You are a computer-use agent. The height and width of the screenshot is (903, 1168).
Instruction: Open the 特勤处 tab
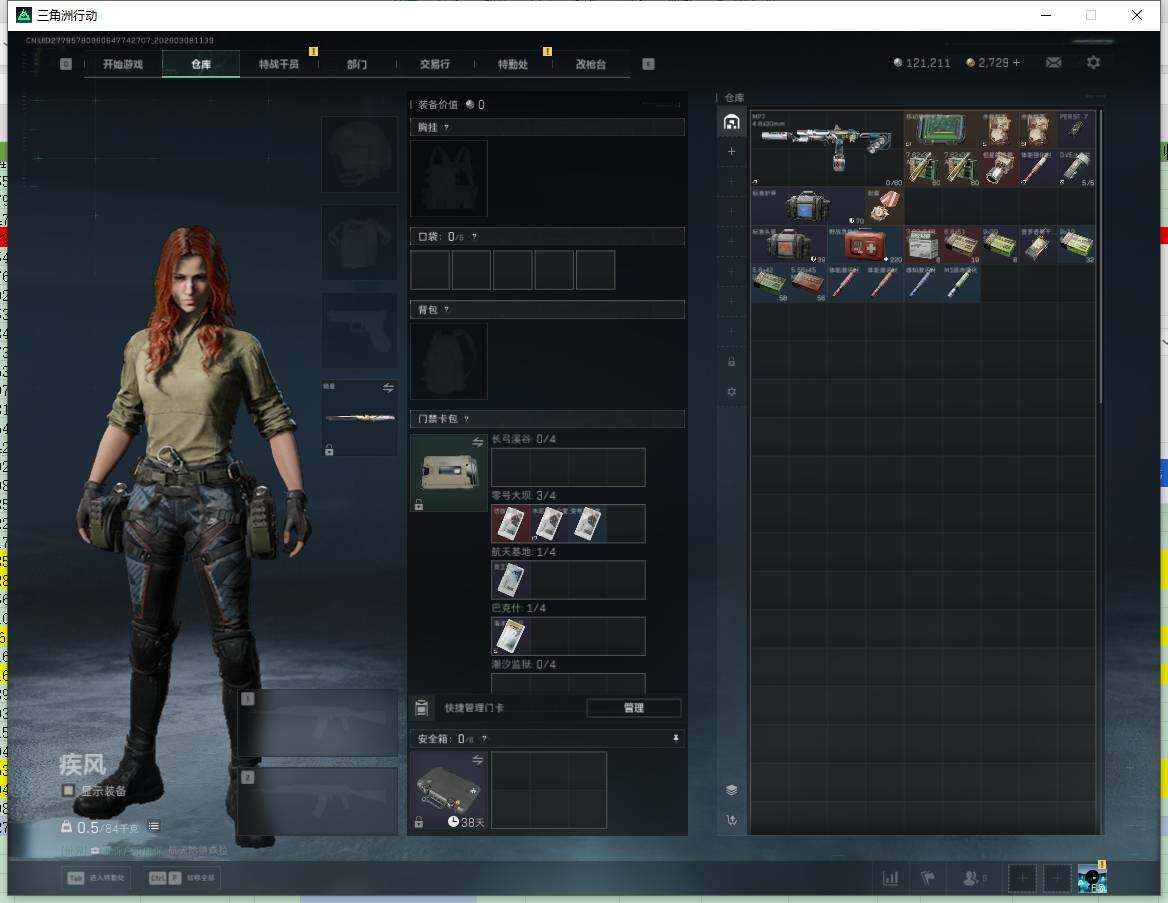(x=513, y=64)
